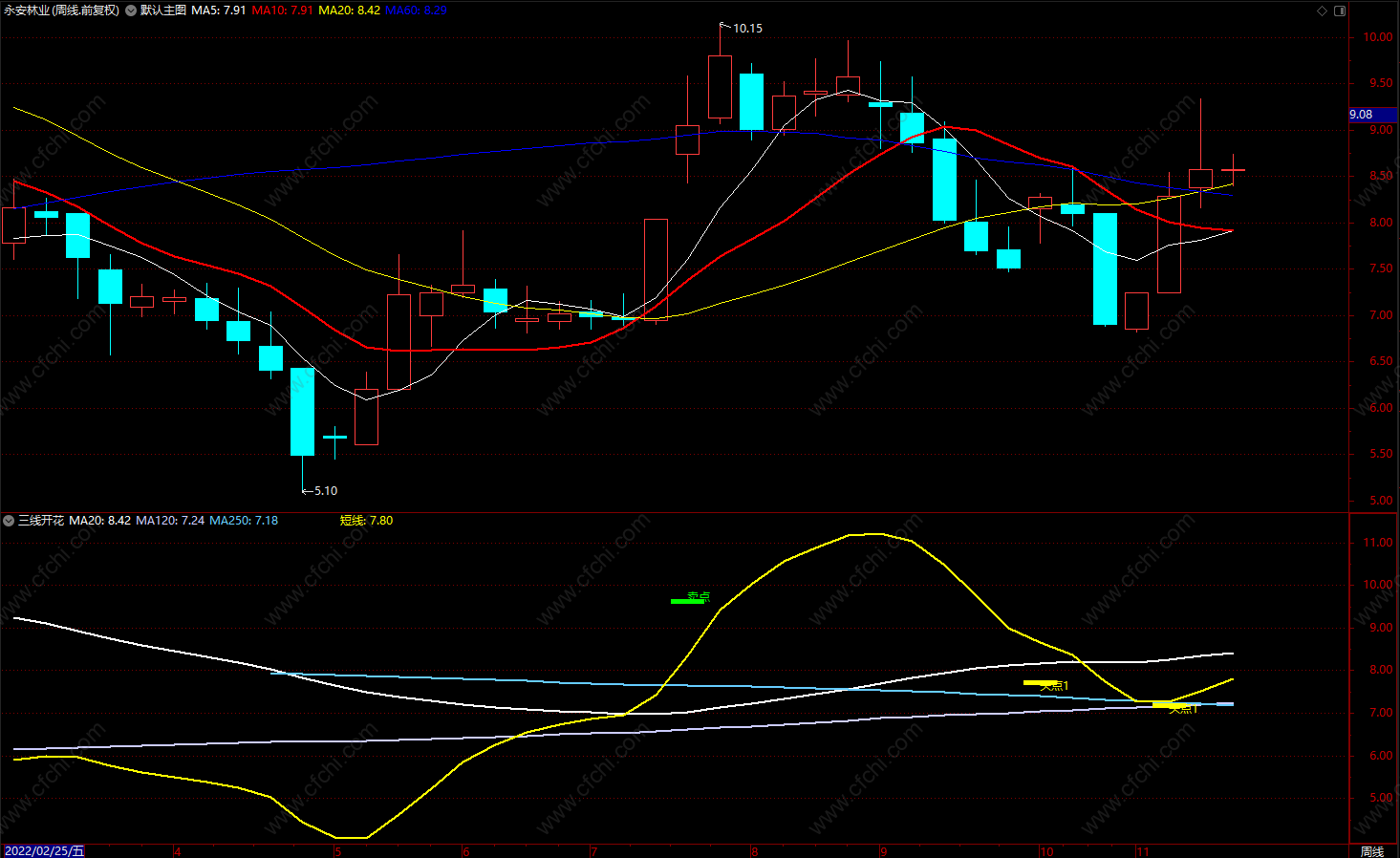
Task: Click month 6 marker on the time axis
Action: (x=465, y=851)
